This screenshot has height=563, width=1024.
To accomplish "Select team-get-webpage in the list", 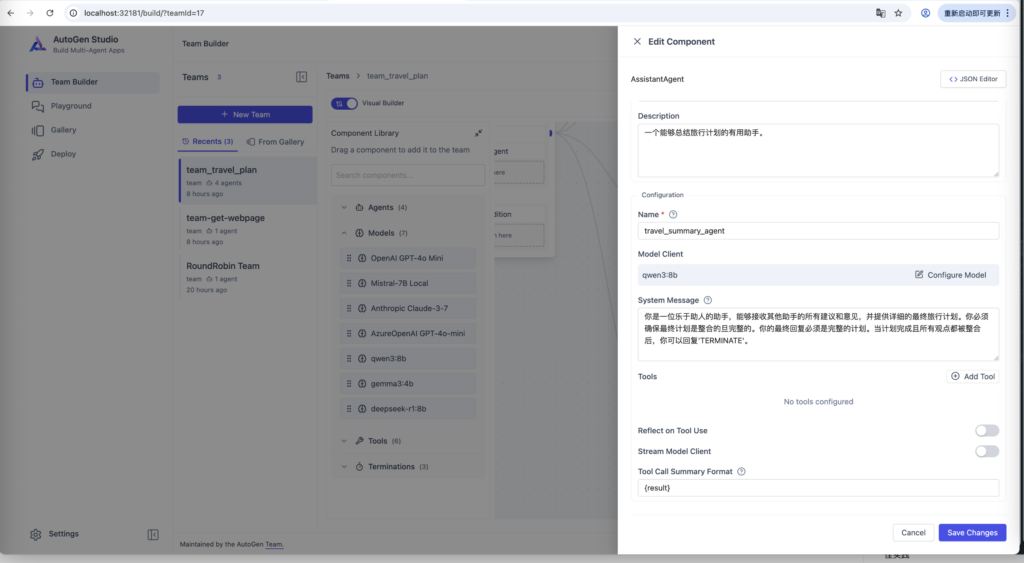I will coord(248,229).
